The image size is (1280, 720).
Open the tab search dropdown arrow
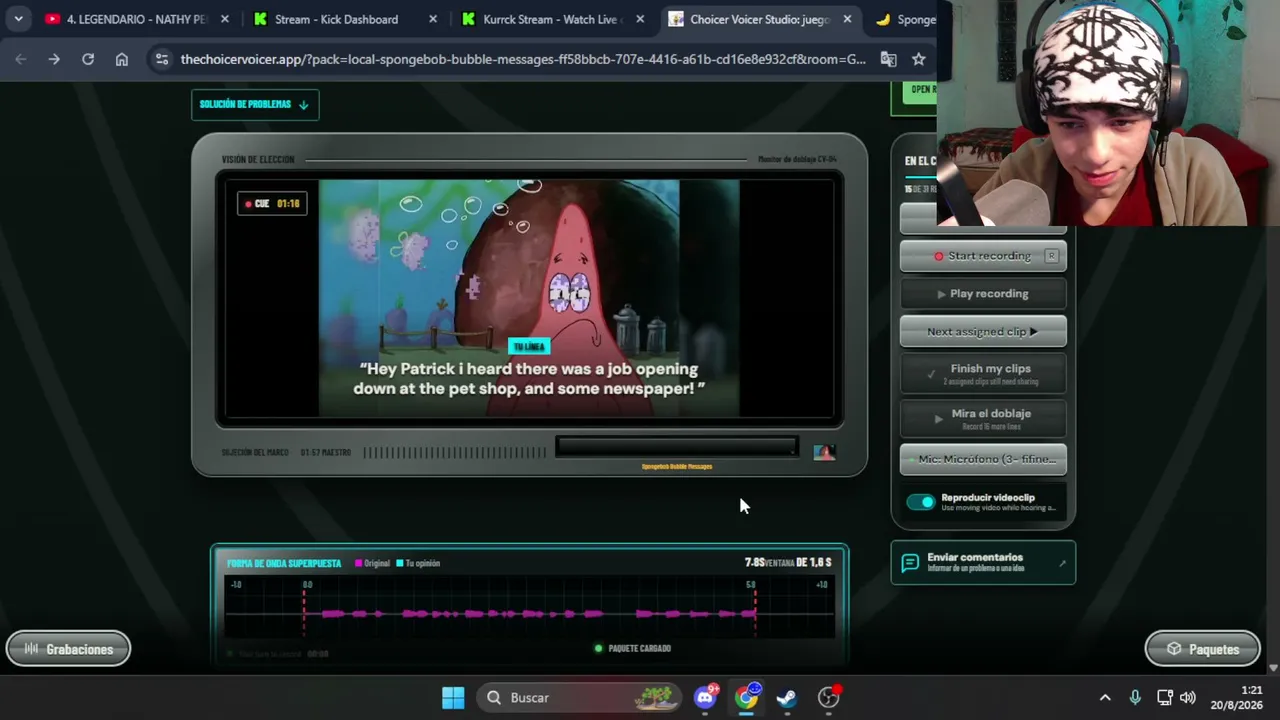[18, 19]
